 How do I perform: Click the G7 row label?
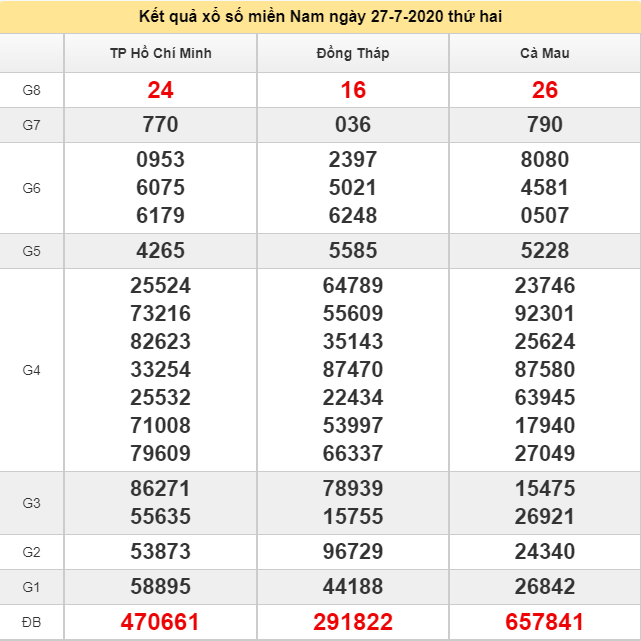31,125
